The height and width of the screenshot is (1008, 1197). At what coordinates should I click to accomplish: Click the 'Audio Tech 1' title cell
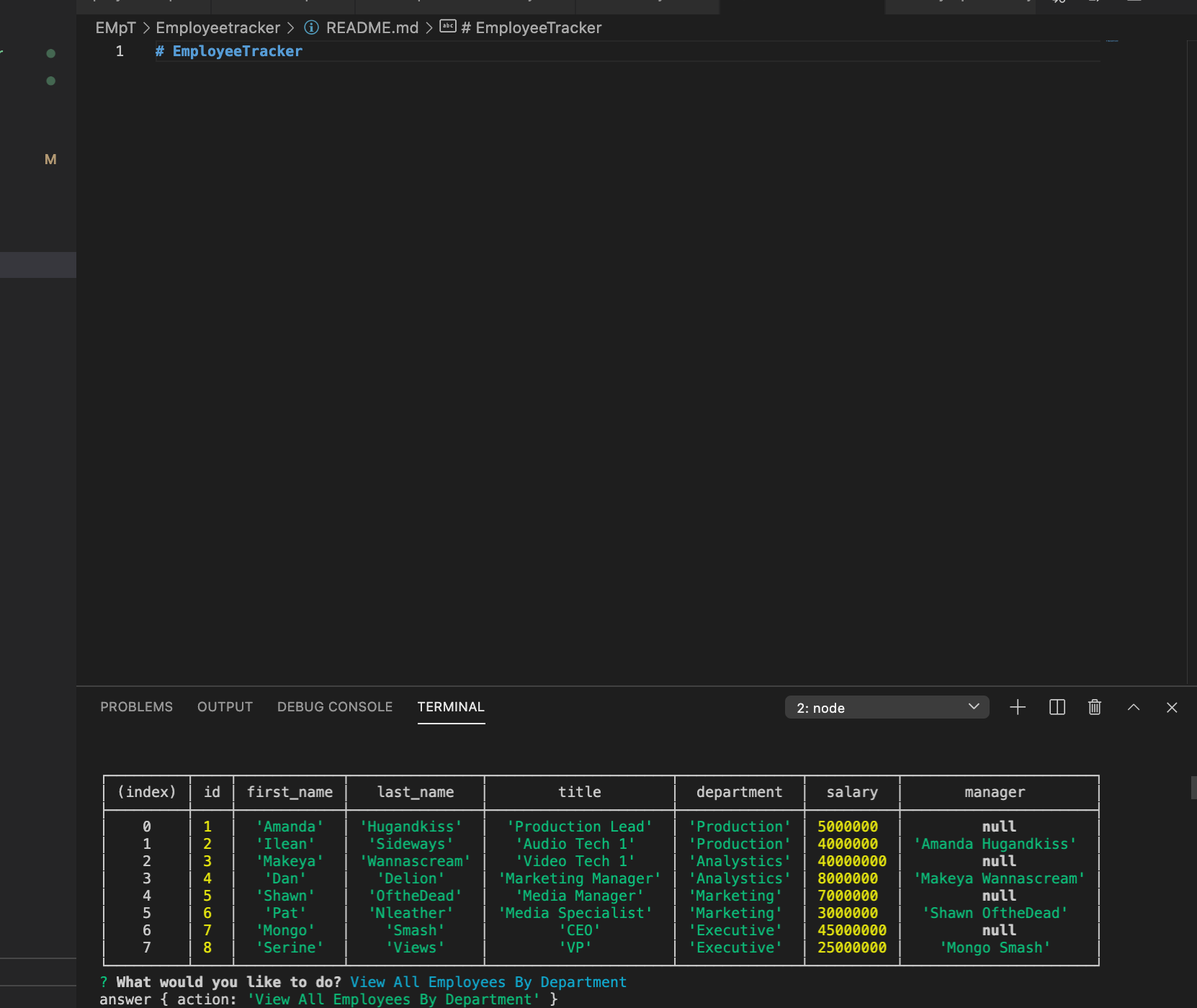point(575,844)
